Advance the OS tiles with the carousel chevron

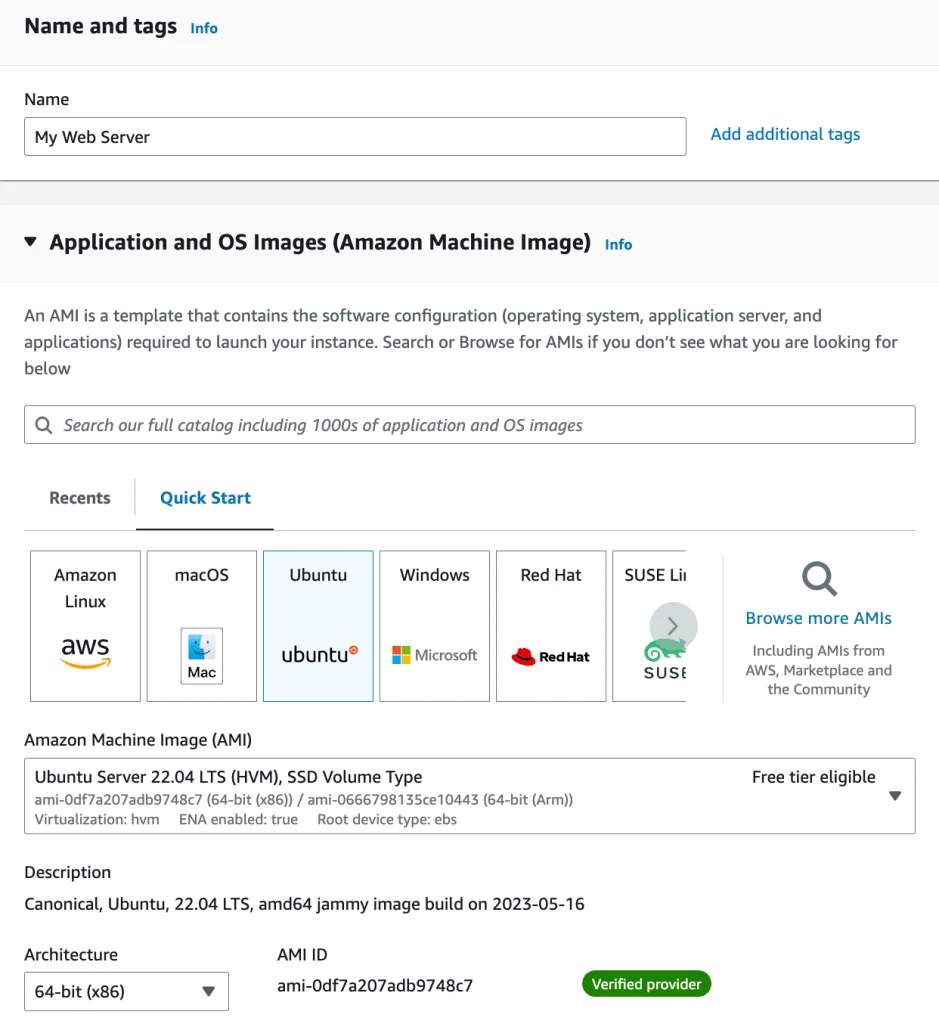674,626
